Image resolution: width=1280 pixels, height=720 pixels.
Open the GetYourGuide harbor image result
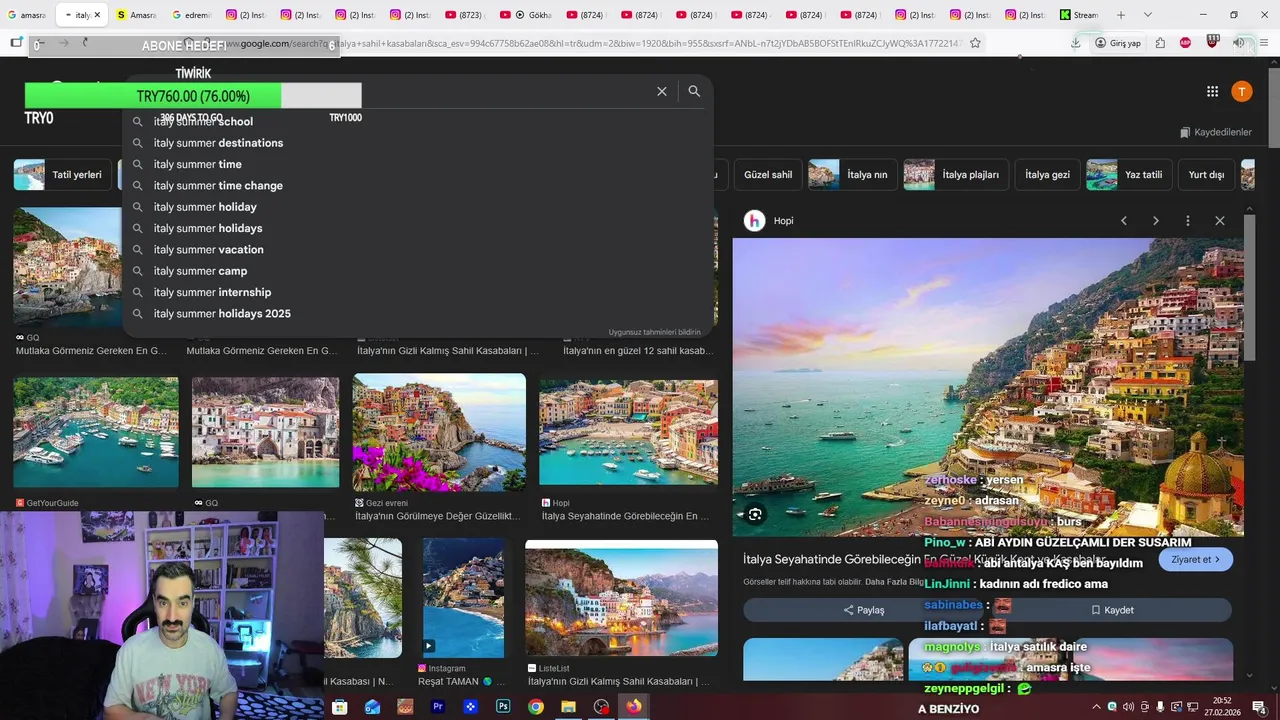96,432
